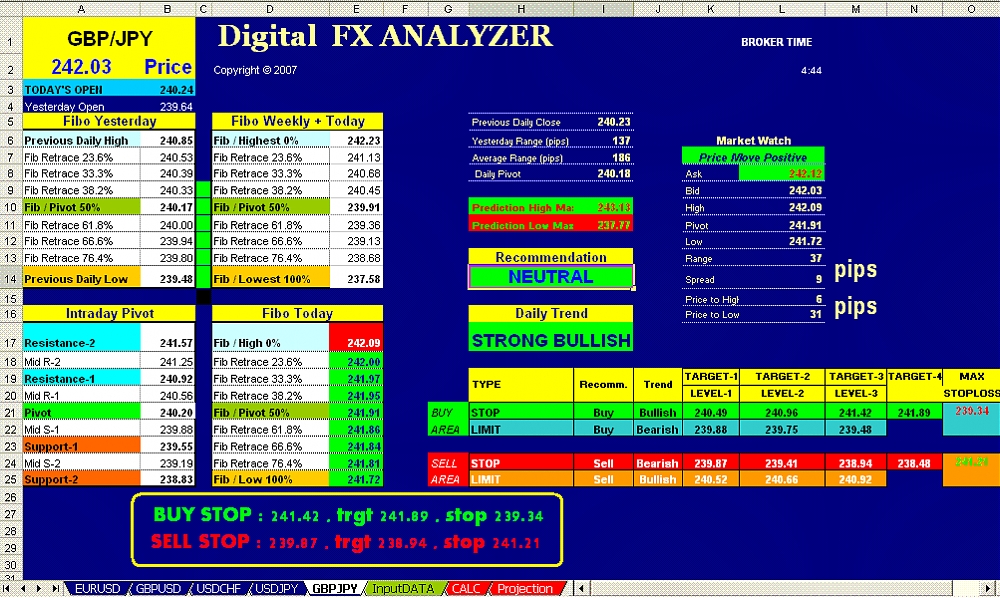Click the Price Move Positive cell
Screen dimensions: 1000x598
(x=753, y=157)
